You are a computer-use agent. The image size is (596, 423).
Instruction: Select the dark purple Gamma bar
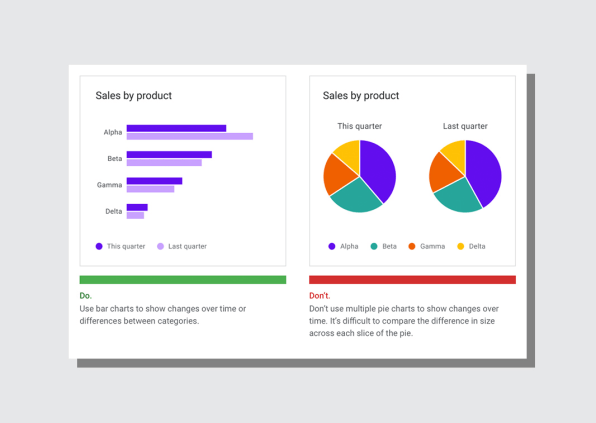(x=154, y=181)
